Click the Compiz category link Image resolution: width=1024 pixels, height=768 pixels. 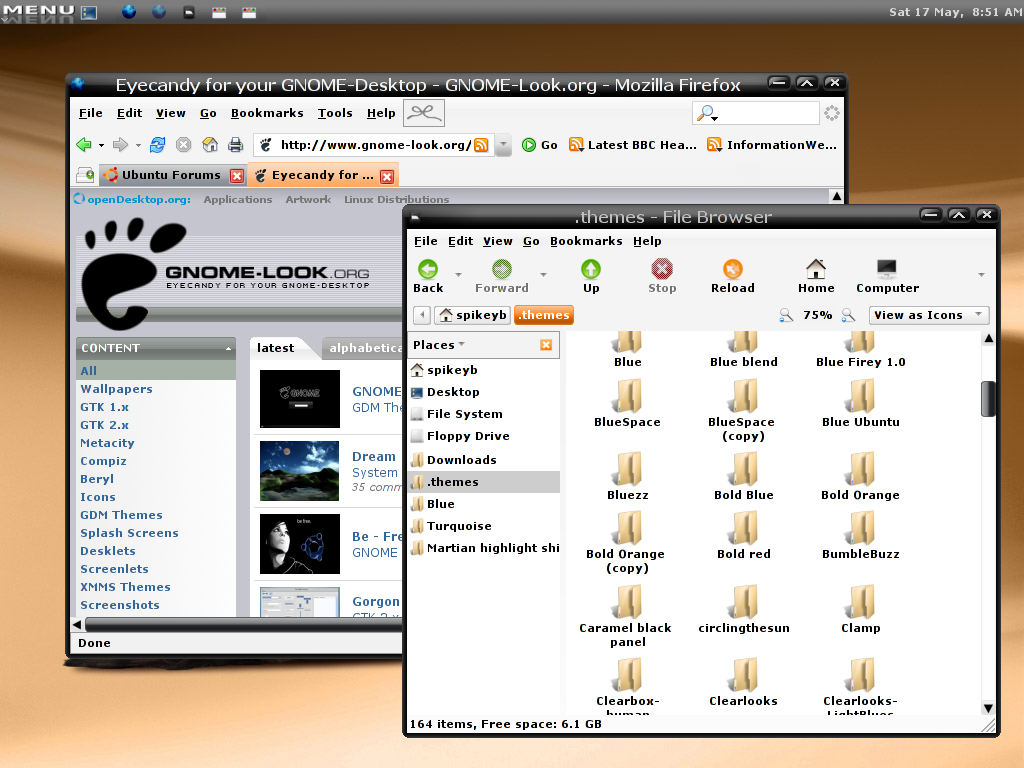103,461
